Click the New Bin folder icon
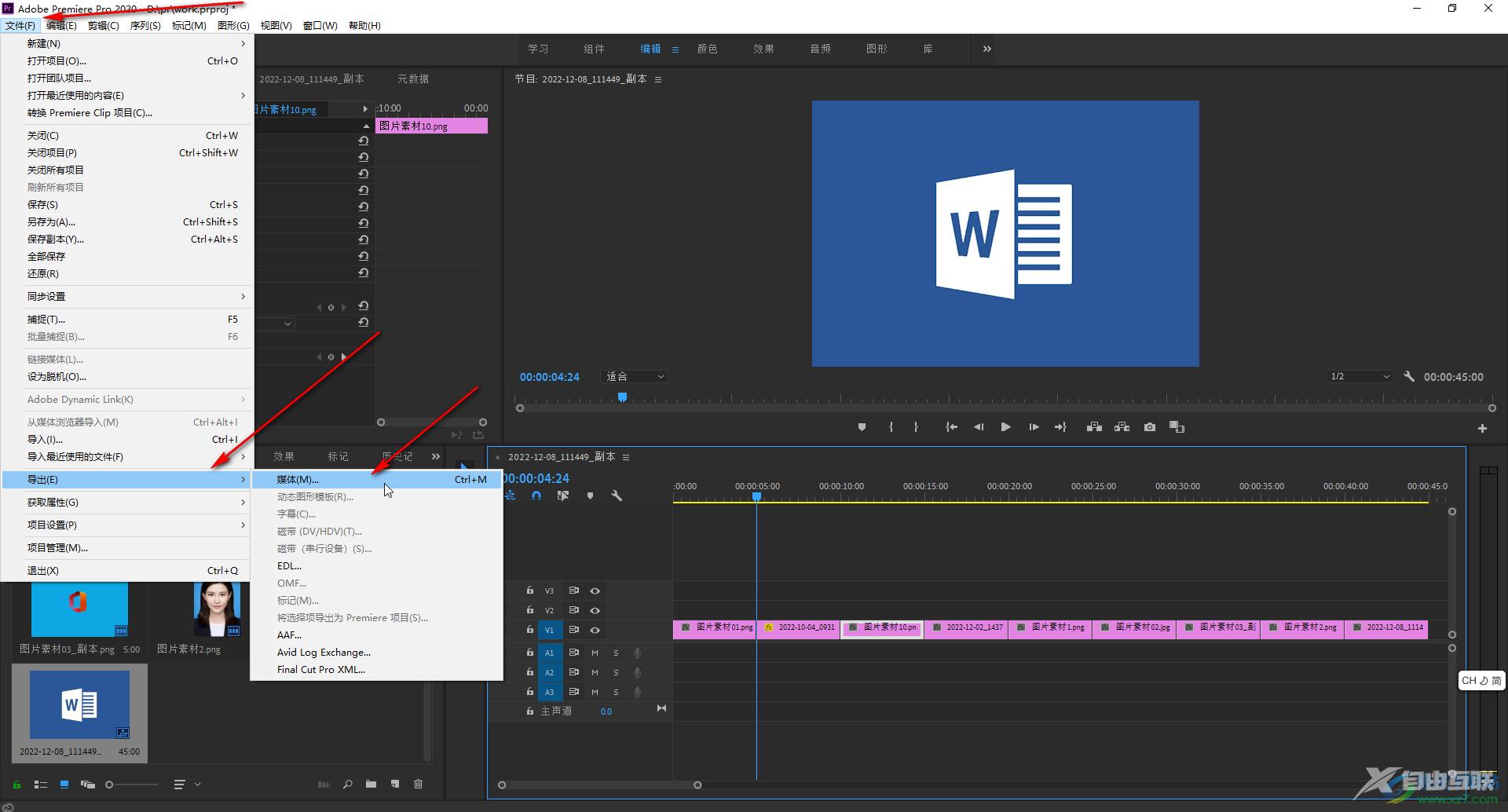Image resolution: width=1508 pixels, height=812 pixels. tap(371, 784)
